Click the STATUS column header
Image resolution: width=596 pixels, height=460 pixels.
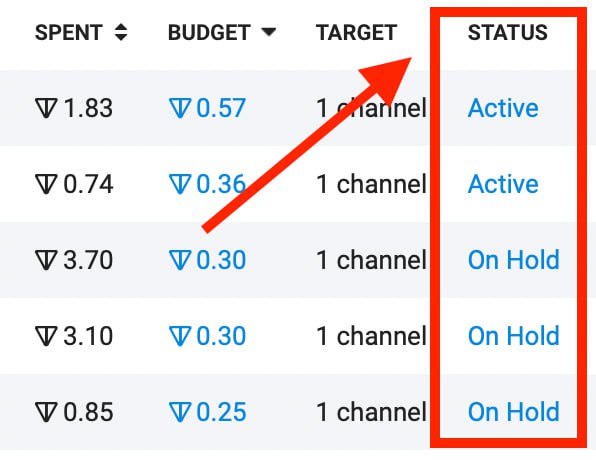pos(507,32)
